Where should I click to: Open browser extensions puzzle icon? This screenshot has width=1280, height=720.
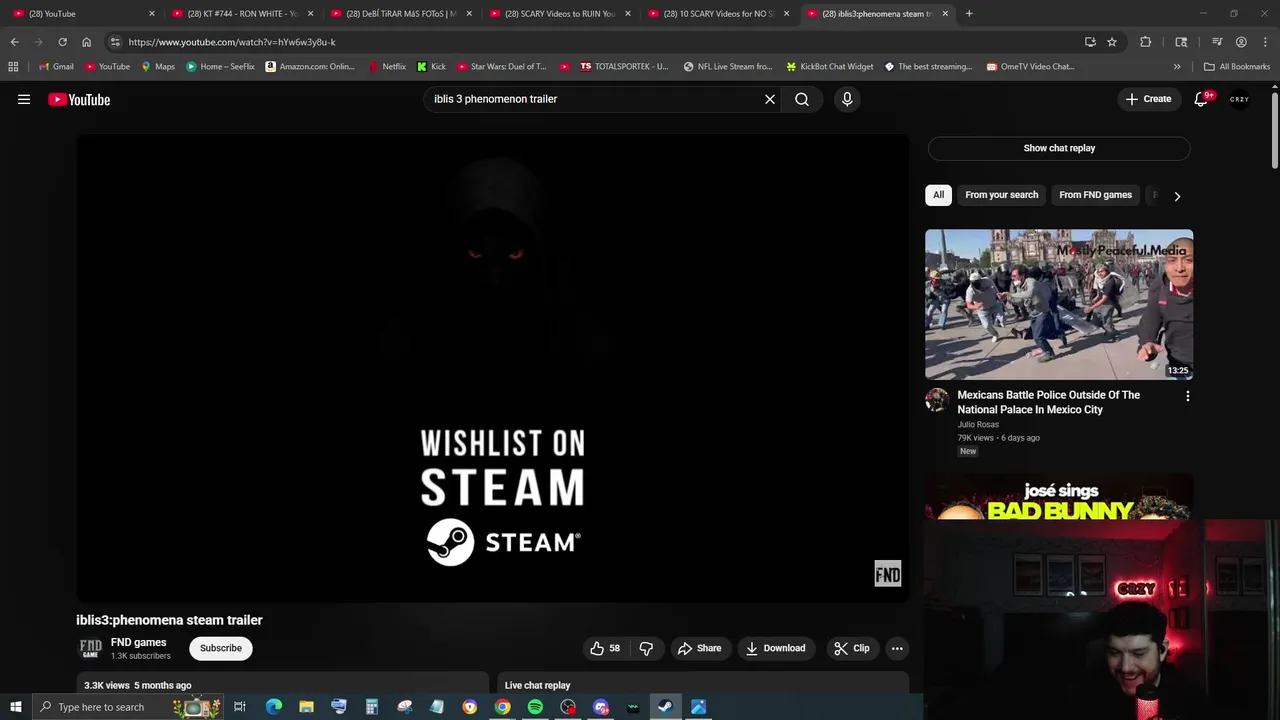tap(1146, 42)
